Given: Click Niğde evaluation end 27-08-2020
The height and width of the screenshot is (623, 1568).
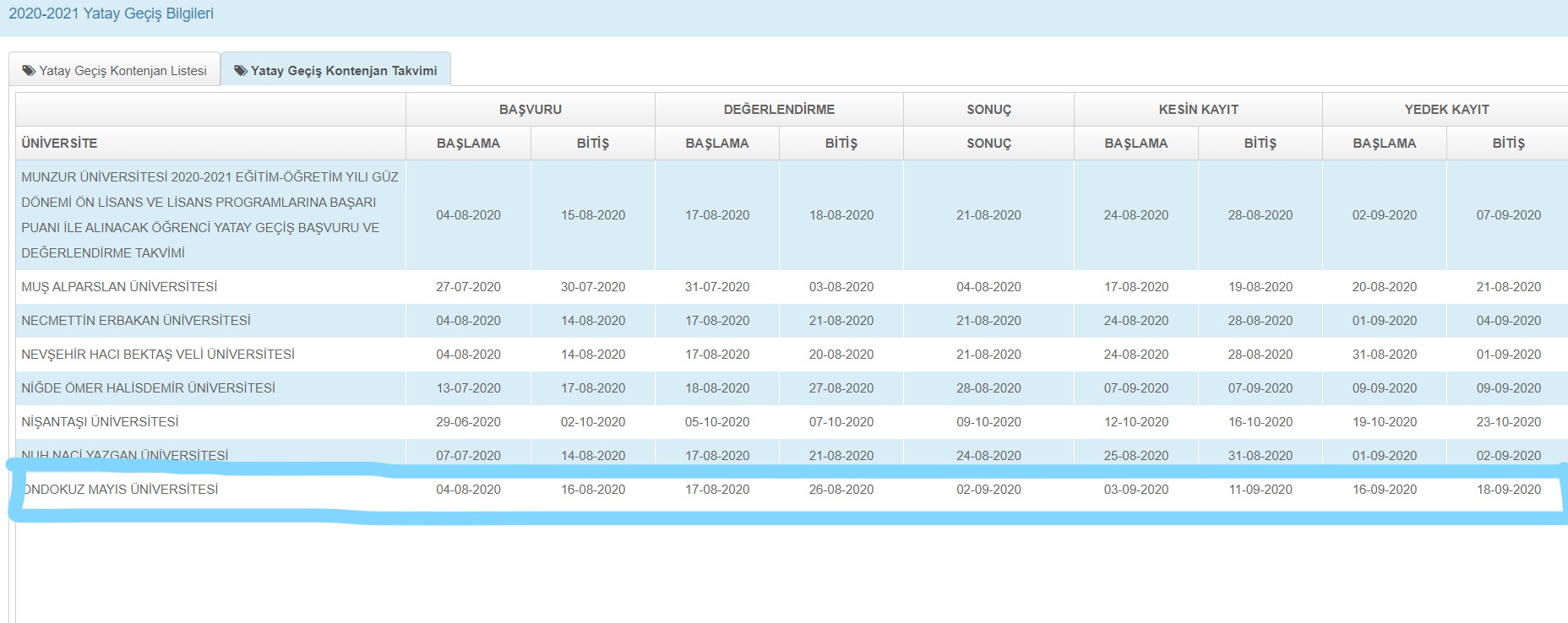Looking at the screenshot, I should coord(841,388).
